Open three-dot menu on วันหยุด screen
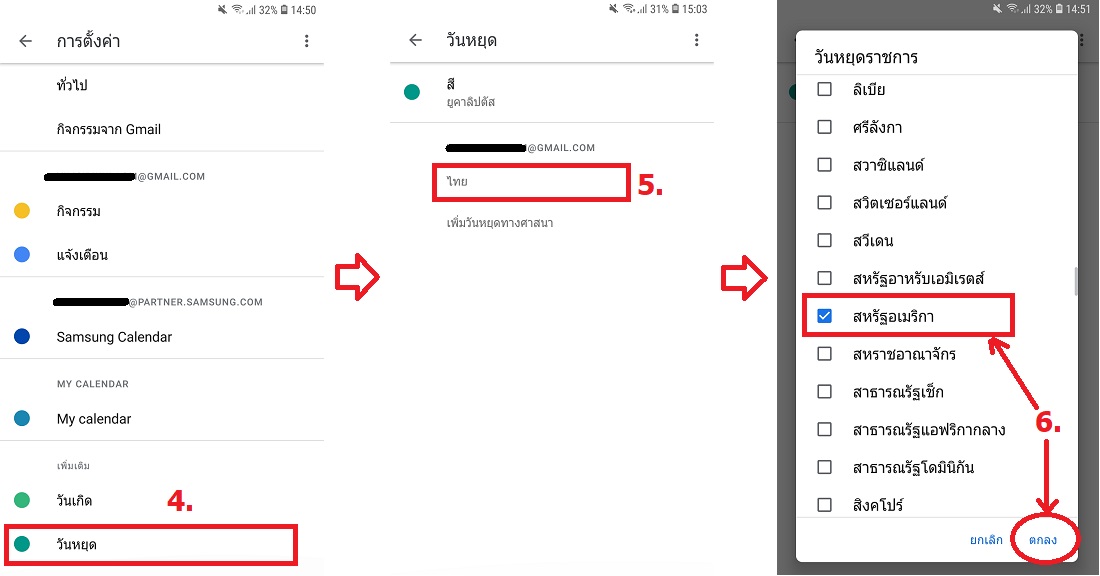The image size is (1100, 576). pos(697,40)
